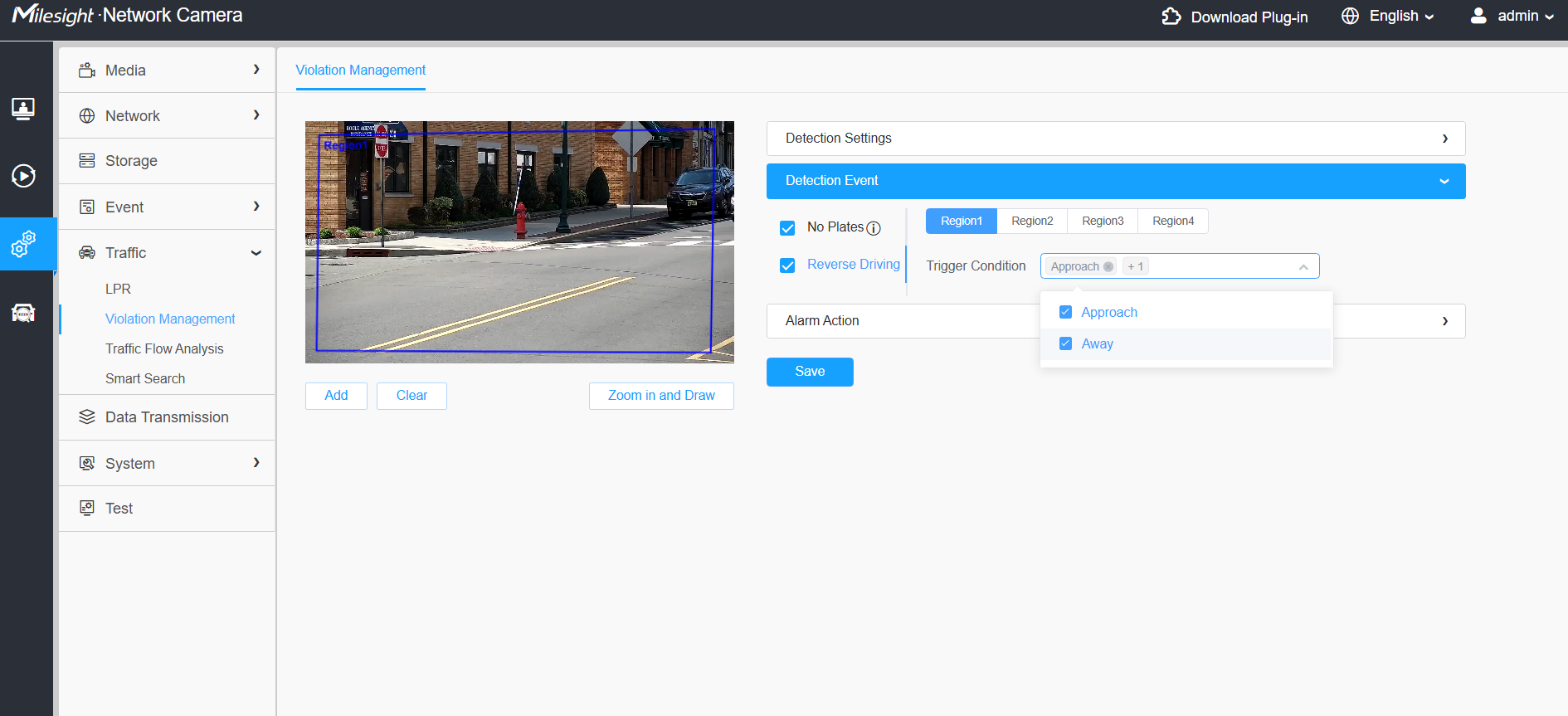Click the camera preview with Region1
The height and width of the screenshot is (716, 1568).
(x=519, y=242)
